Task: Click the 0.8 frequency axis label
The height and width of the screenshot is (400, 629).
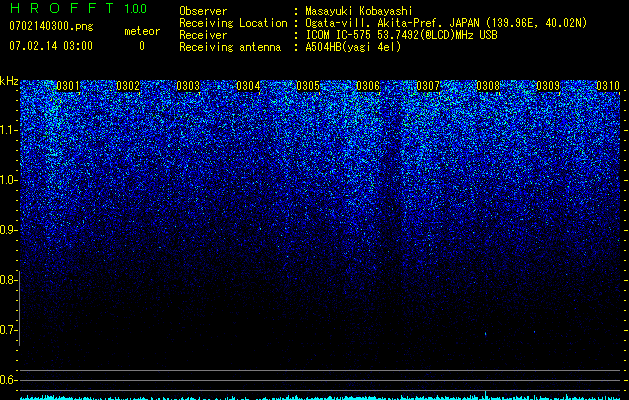Action: pyautogui.click(x=8, y=280)
